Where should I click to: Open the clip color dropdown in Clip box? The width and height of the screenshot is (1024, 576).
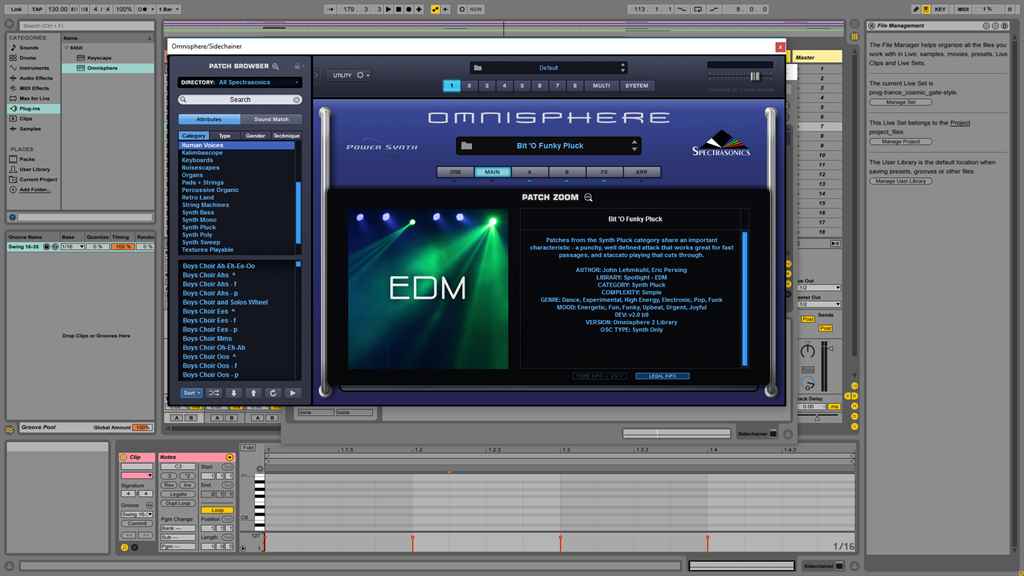(137, 475)
